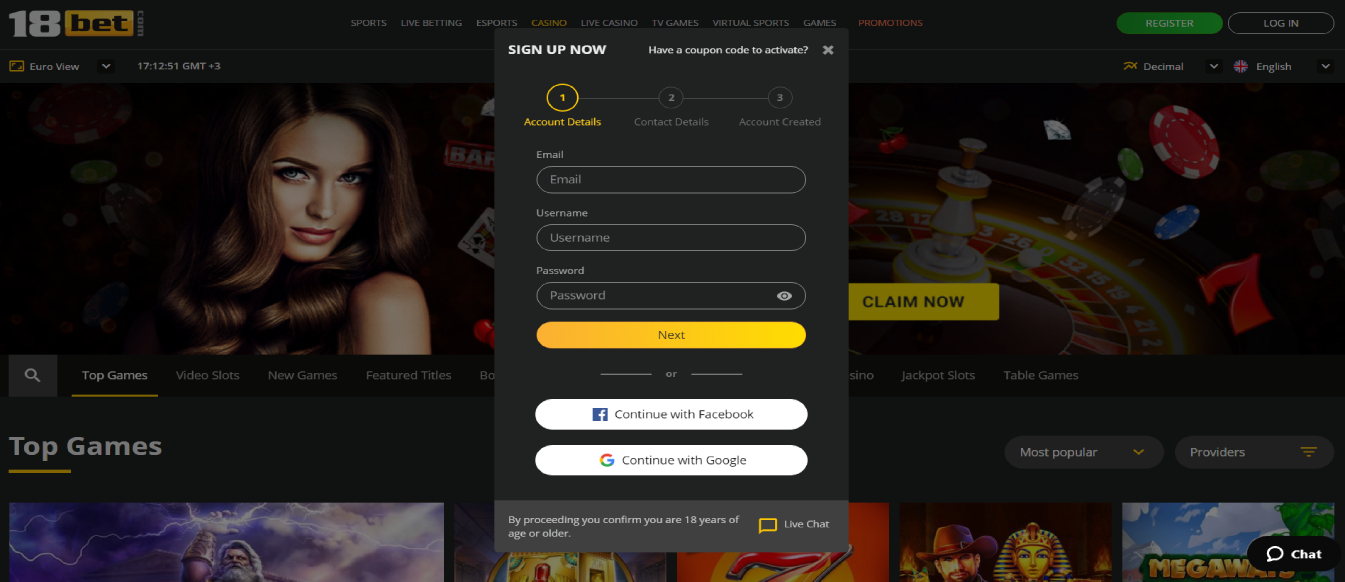Click the Log In button
The height and width of the screenshot is (582, 1345).
pyautogui.click(x=1281, y=23)
